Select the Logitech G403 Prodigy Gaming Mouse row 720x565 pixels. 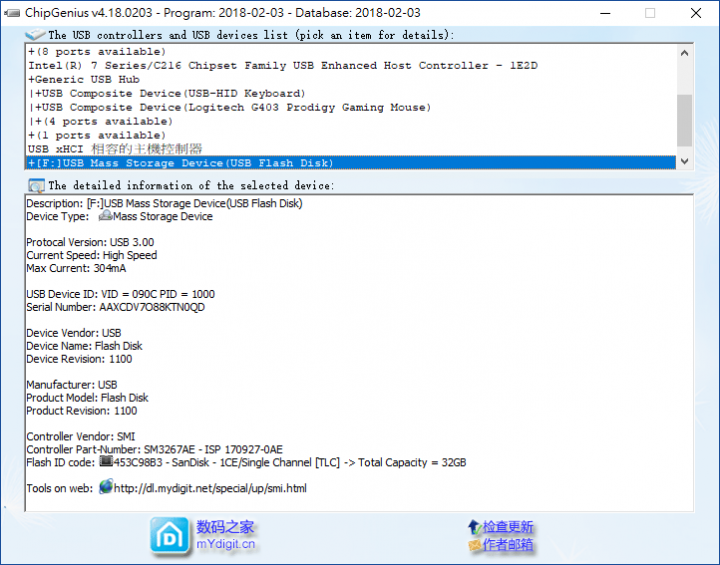pyautogui.click(x=351, y=107)
